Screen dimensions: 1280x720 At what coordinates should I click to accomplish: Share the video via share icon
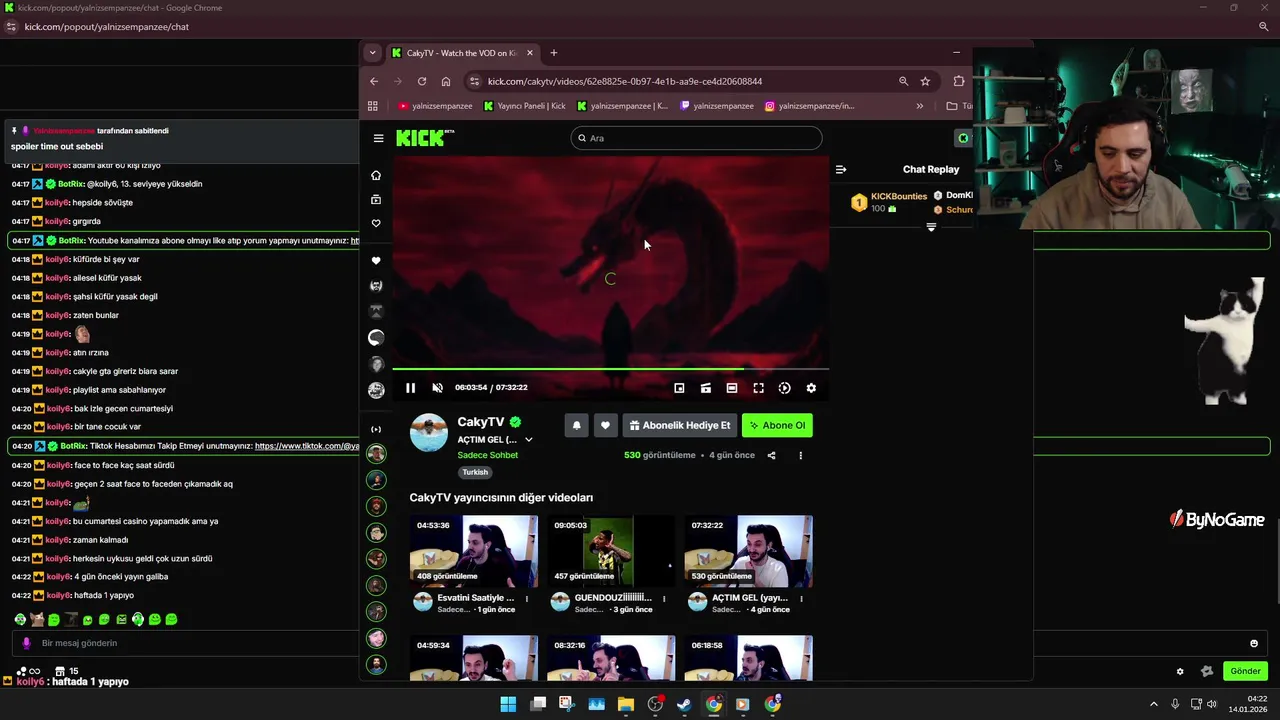[x=771, y=455]
